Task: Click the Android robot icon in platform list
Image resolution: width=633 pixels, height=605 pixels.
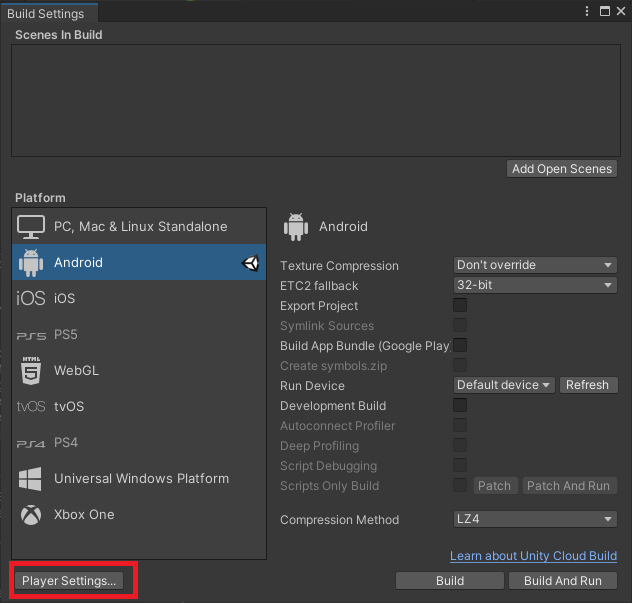Action: pyautogui.click(x=31, y=263)
